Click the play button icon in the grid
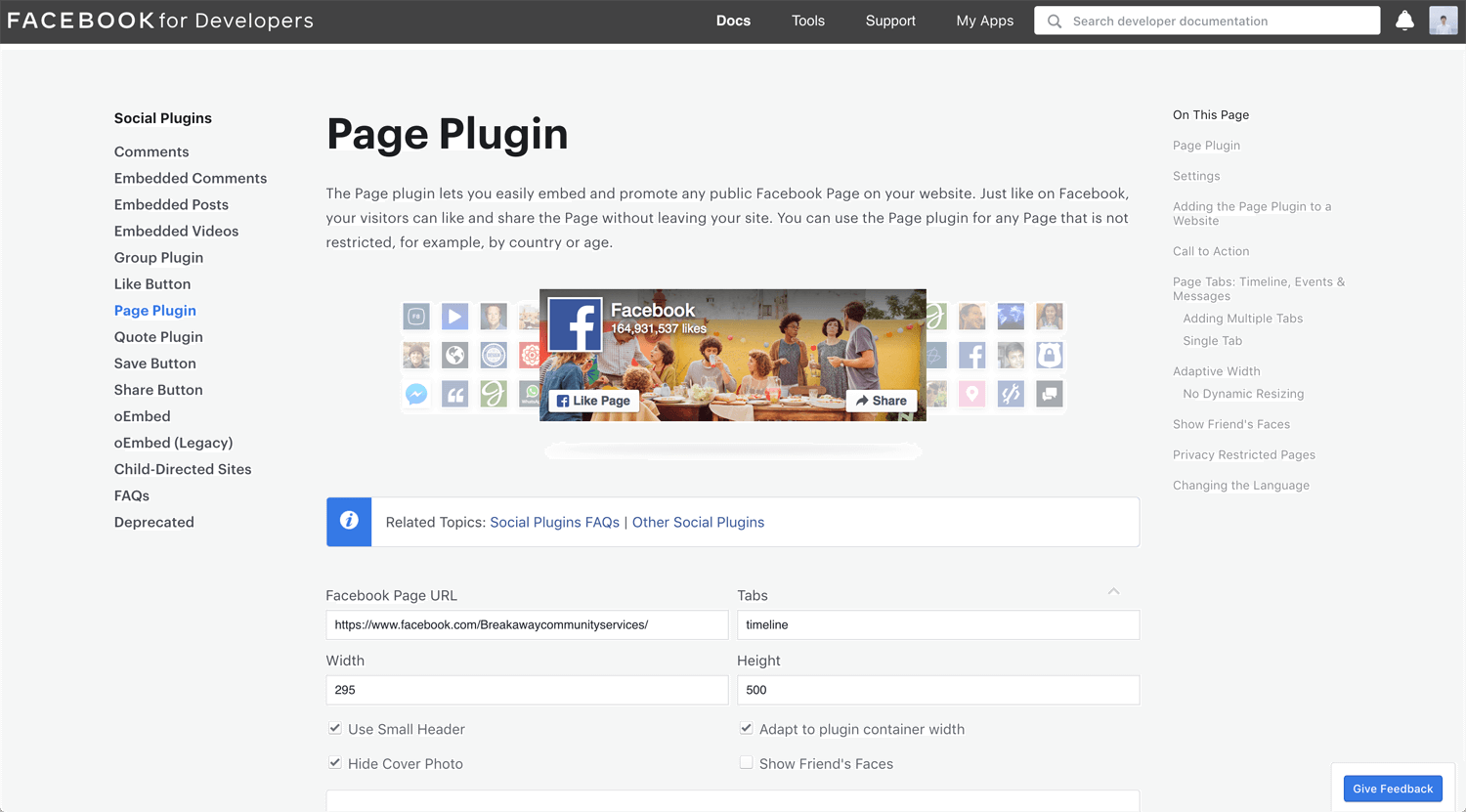 pos(454,317)
